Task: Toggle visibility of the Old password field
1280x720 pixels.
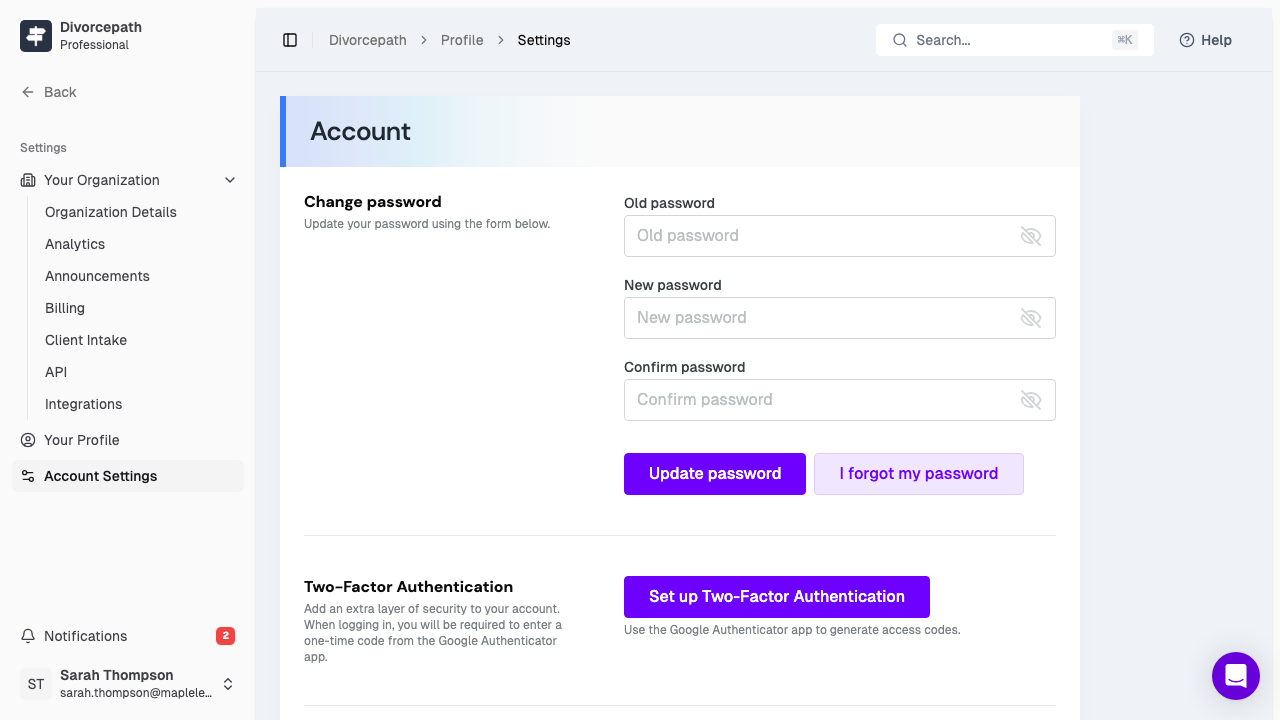Action: pyautogui.click(x=1030, y=236)
